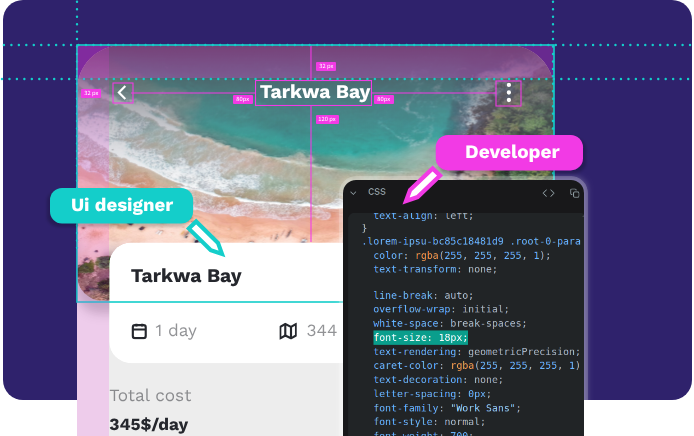Click the pink pen cursor under Developer

tap(424, 184)
